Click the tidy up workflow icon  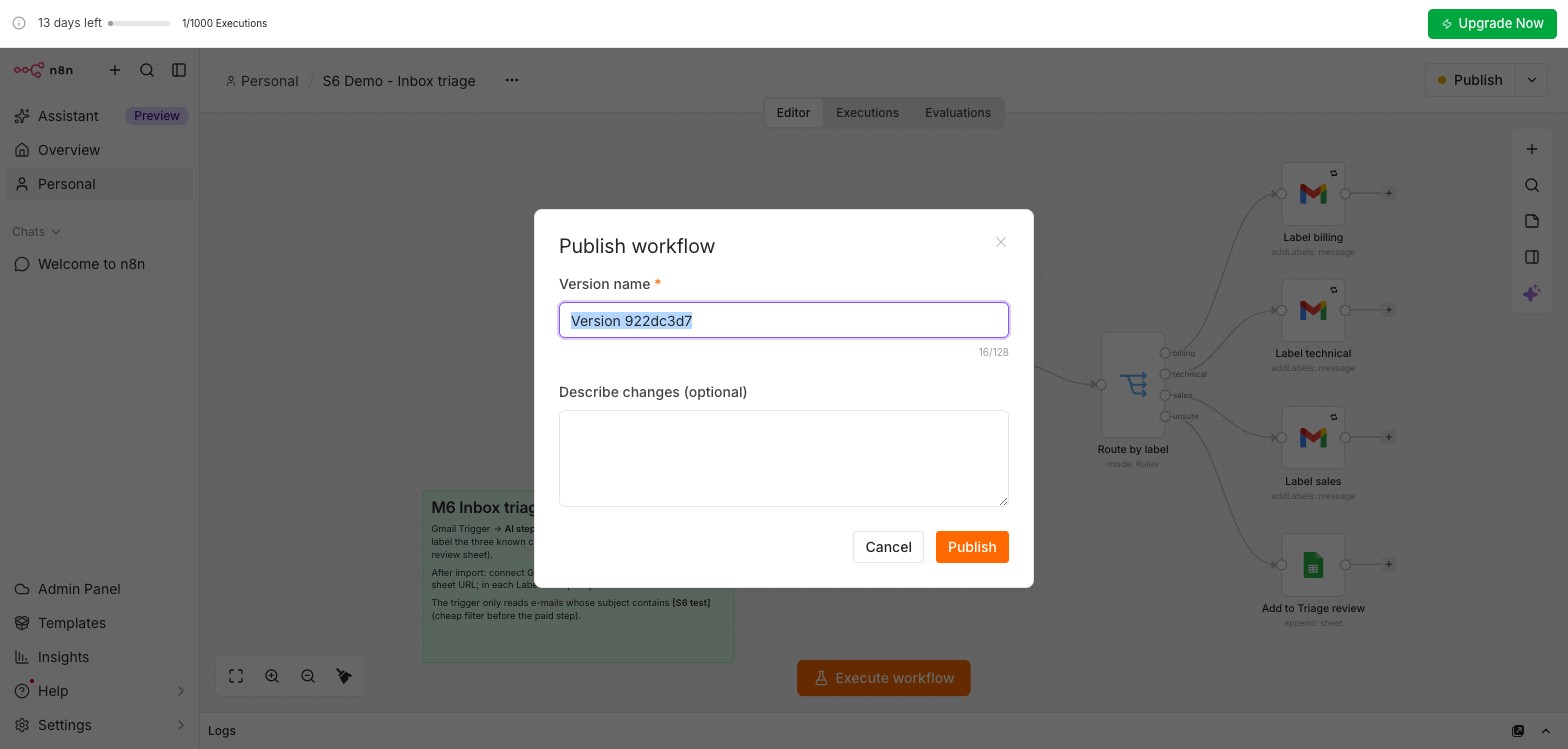point(344,676)
